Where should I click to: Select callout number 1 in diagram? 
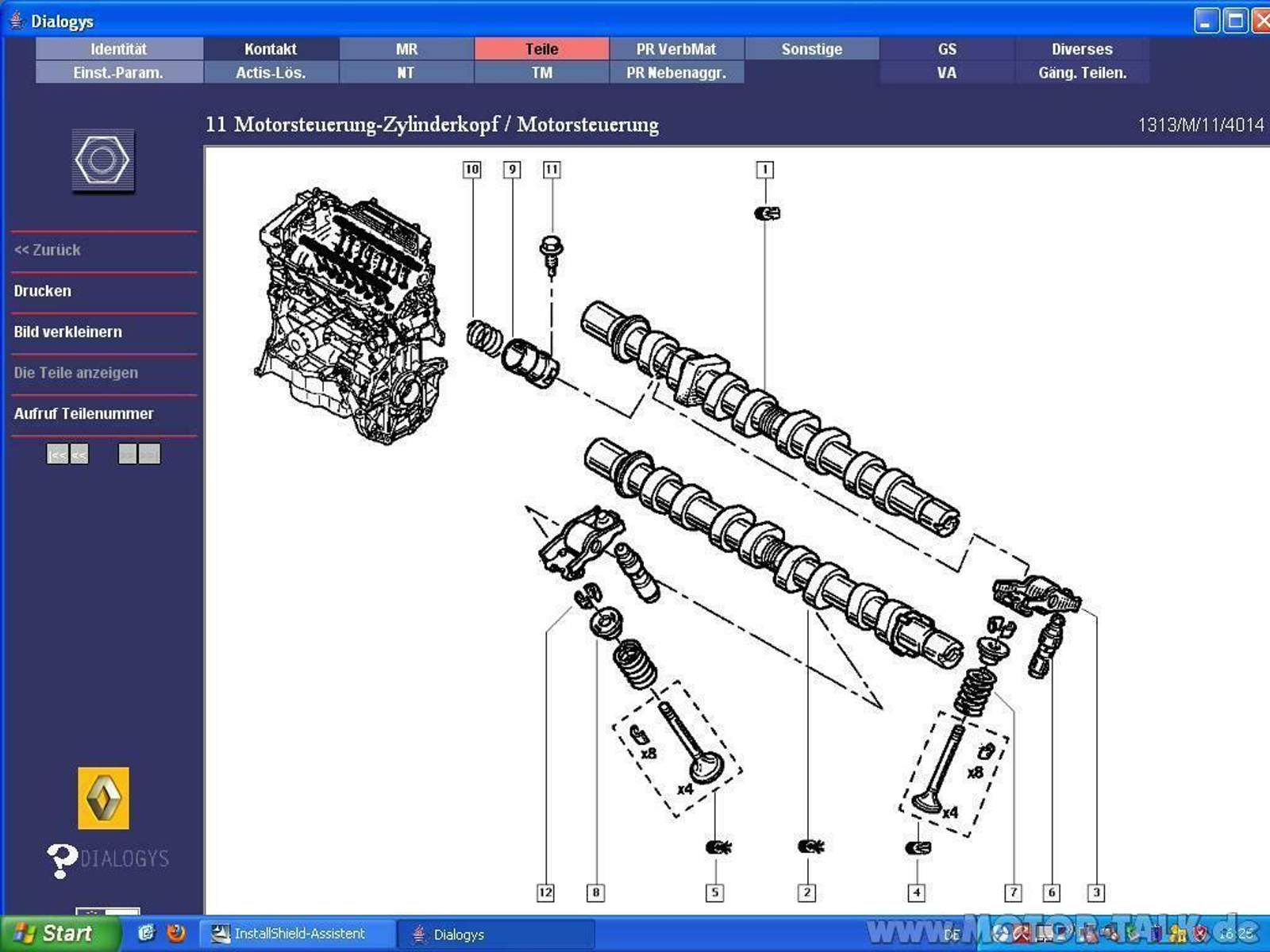click(764, 169)
